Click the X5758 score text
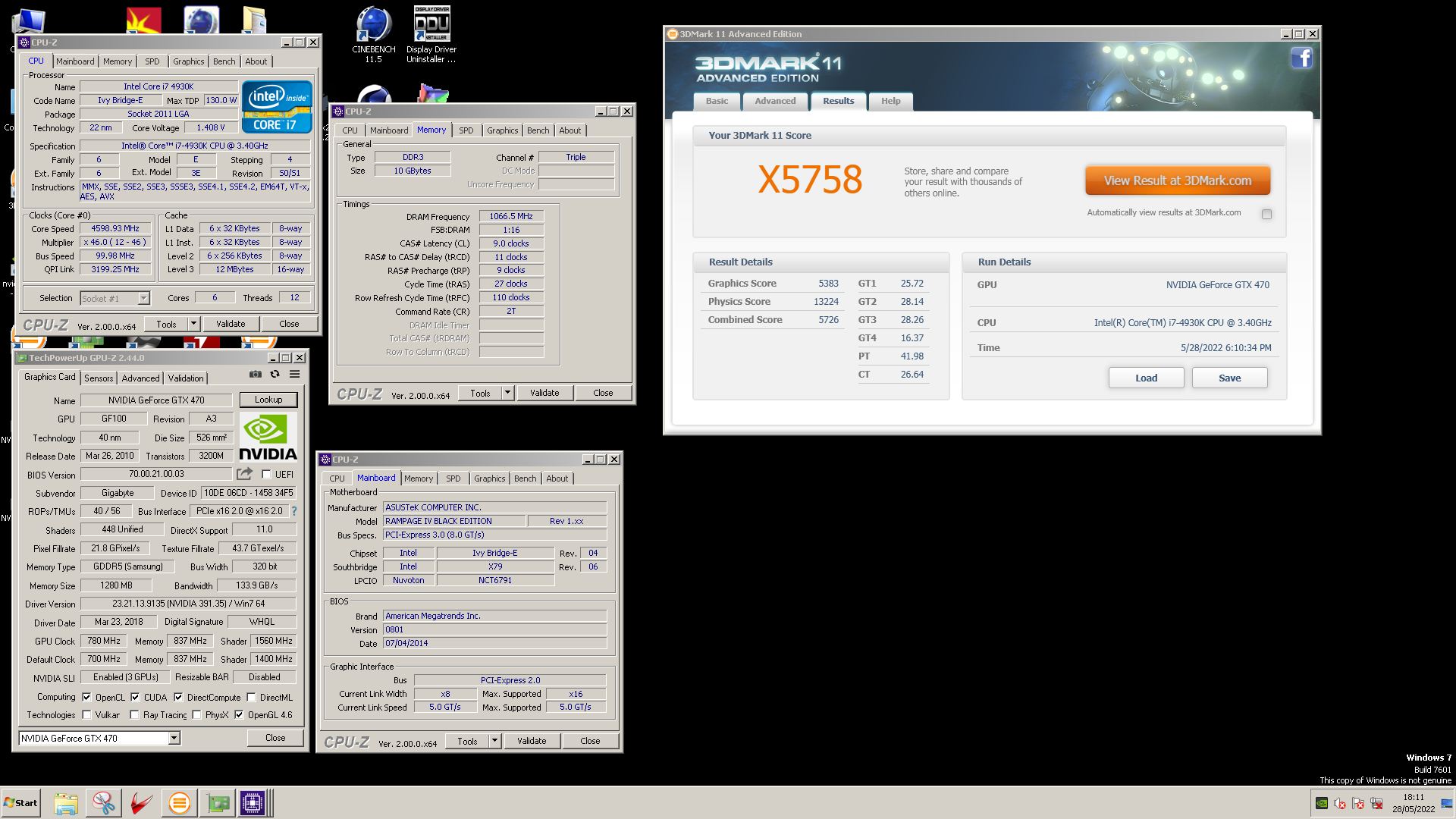 (810, 180)
